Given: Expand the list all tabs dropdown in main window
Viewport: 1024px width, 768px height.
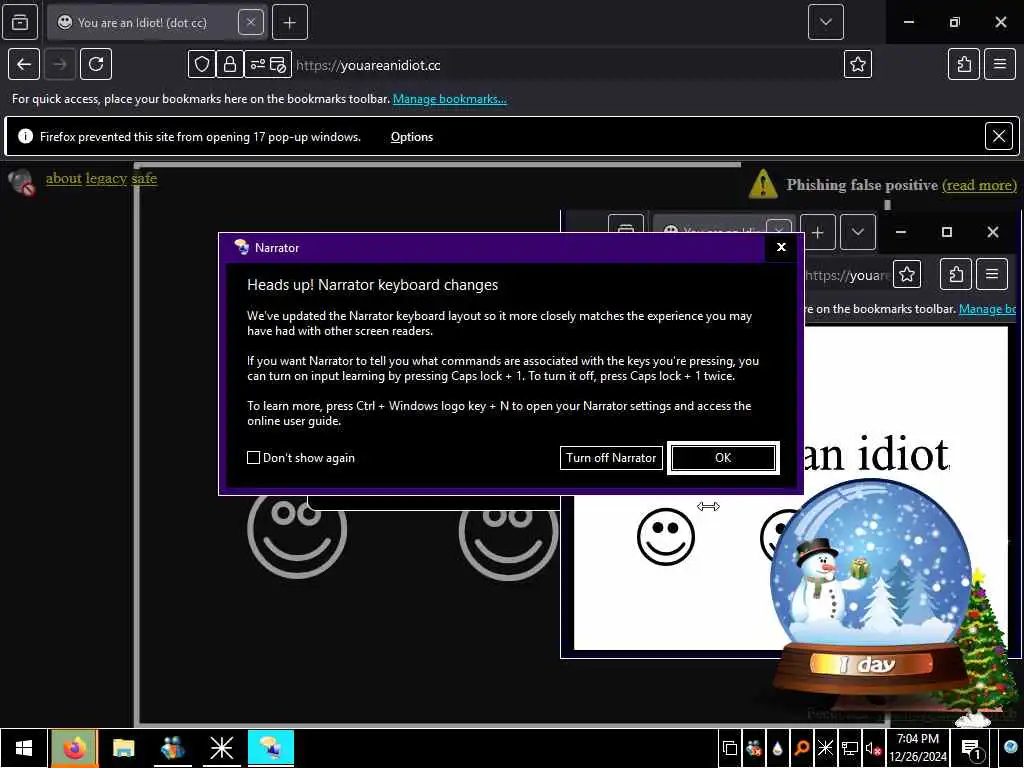Looking at the screenshot, I should coord(825,22).
